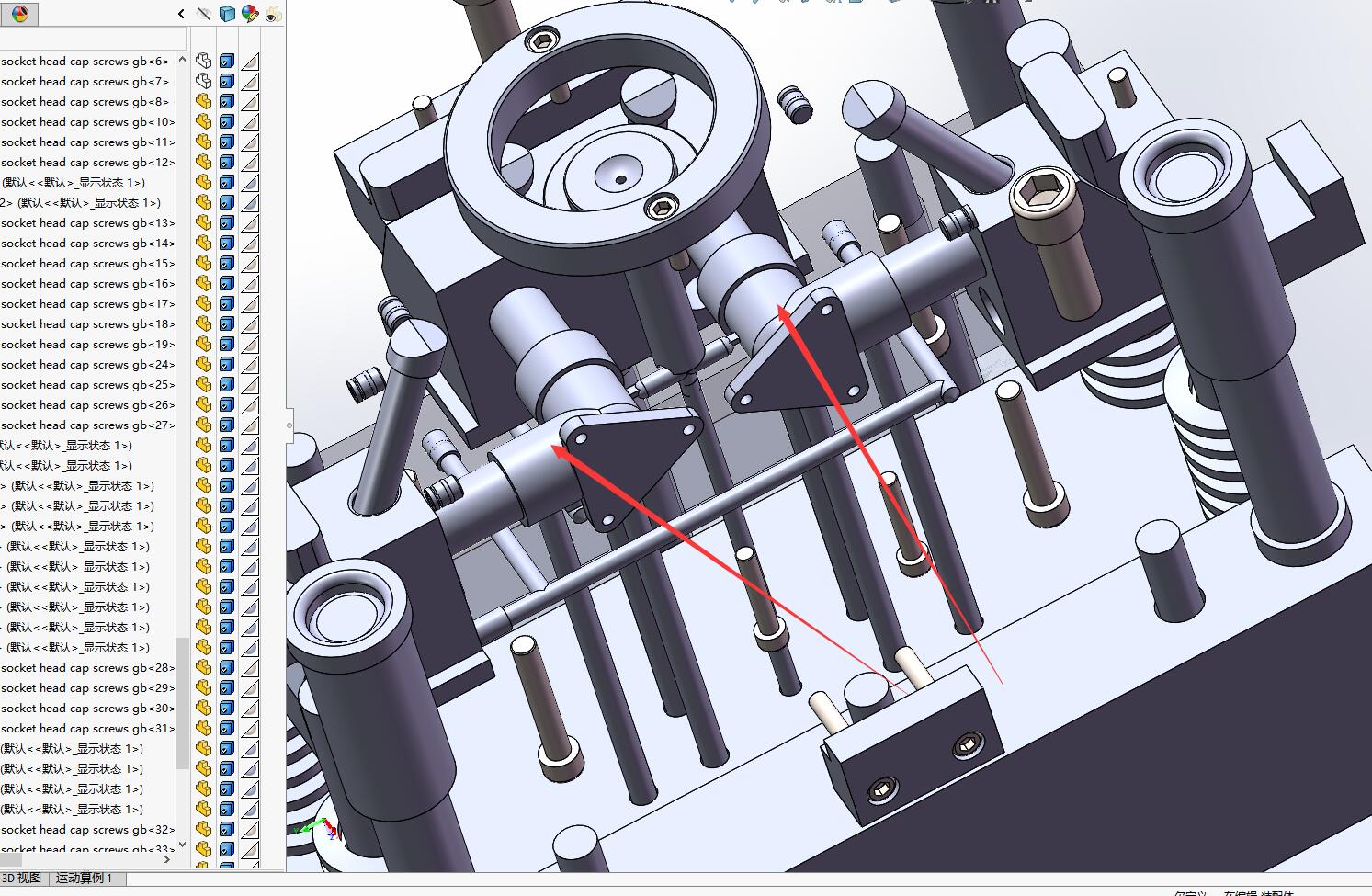This screenshot has height=896, width=1372.
Task: Edit appearance of screws gb<12>
Action: click(x=250, y=163)
